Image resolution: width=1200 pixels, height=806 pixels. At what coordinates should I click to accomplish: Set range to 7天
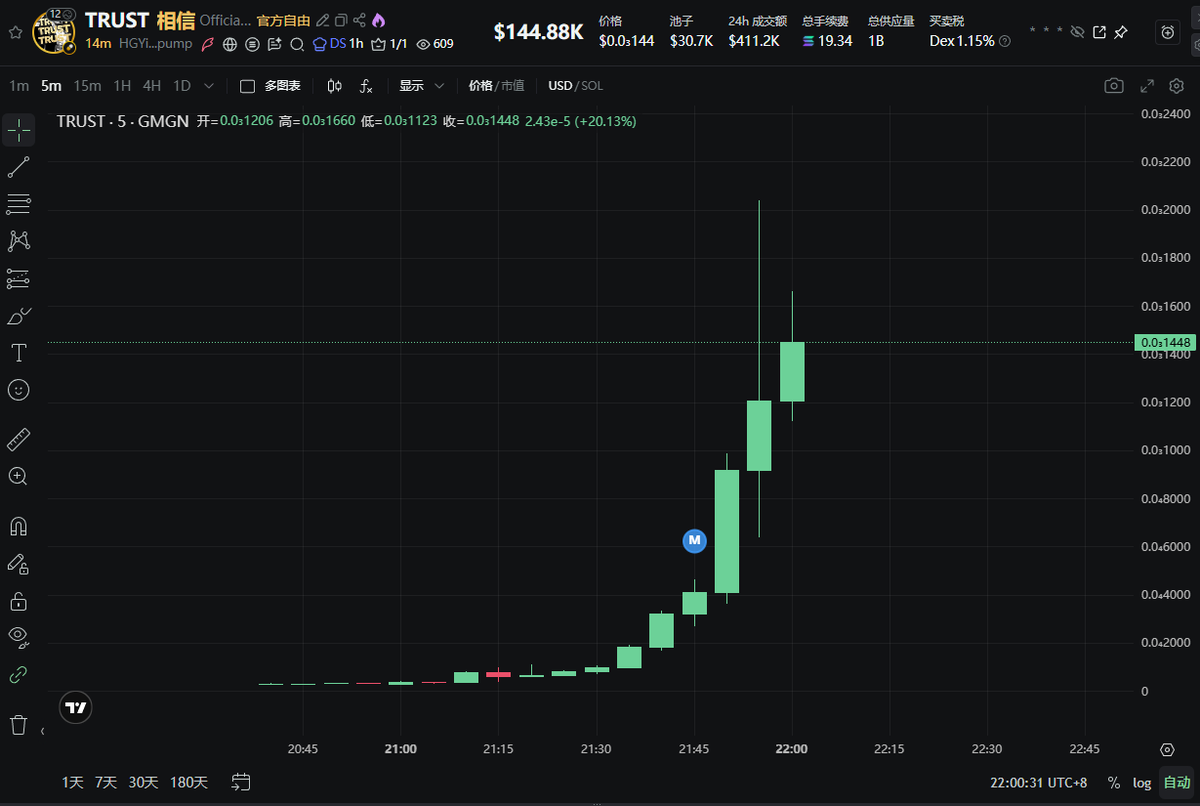click(x=106, y=782)
